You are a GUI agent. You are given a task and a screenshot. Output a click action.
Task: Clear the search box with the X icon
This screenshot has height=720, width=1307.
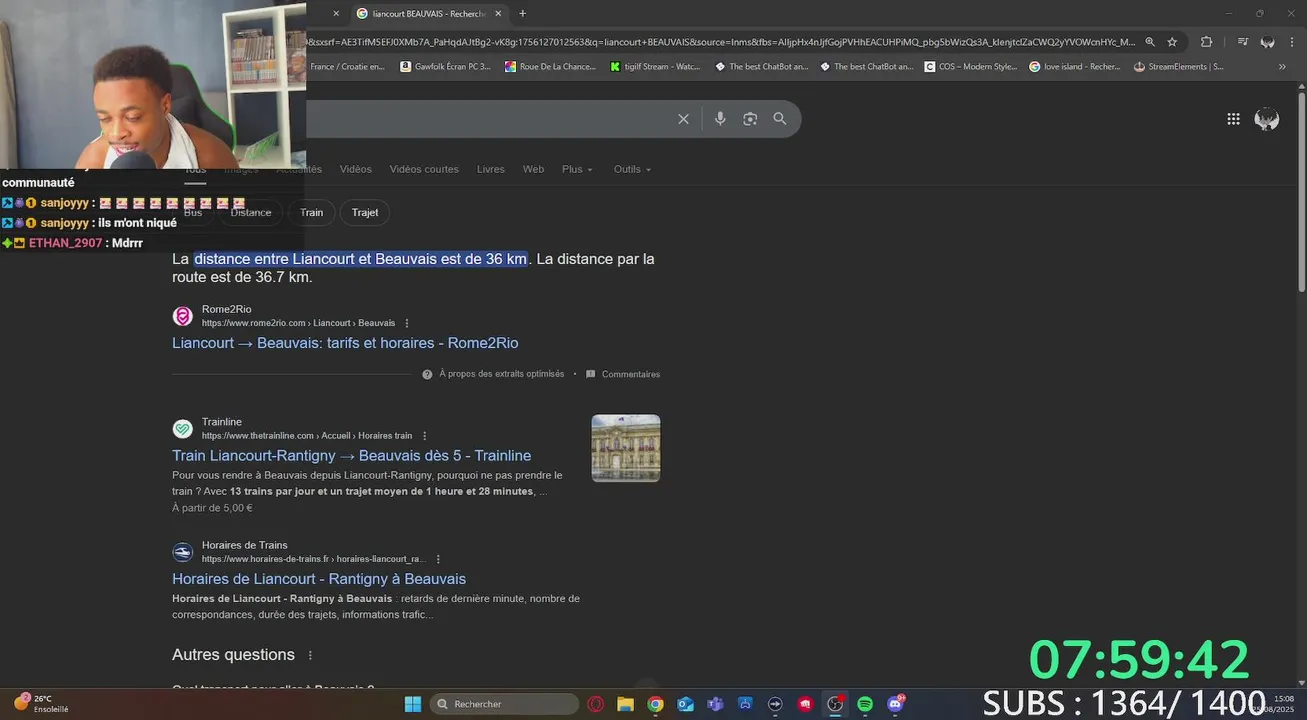coord(683,119)
